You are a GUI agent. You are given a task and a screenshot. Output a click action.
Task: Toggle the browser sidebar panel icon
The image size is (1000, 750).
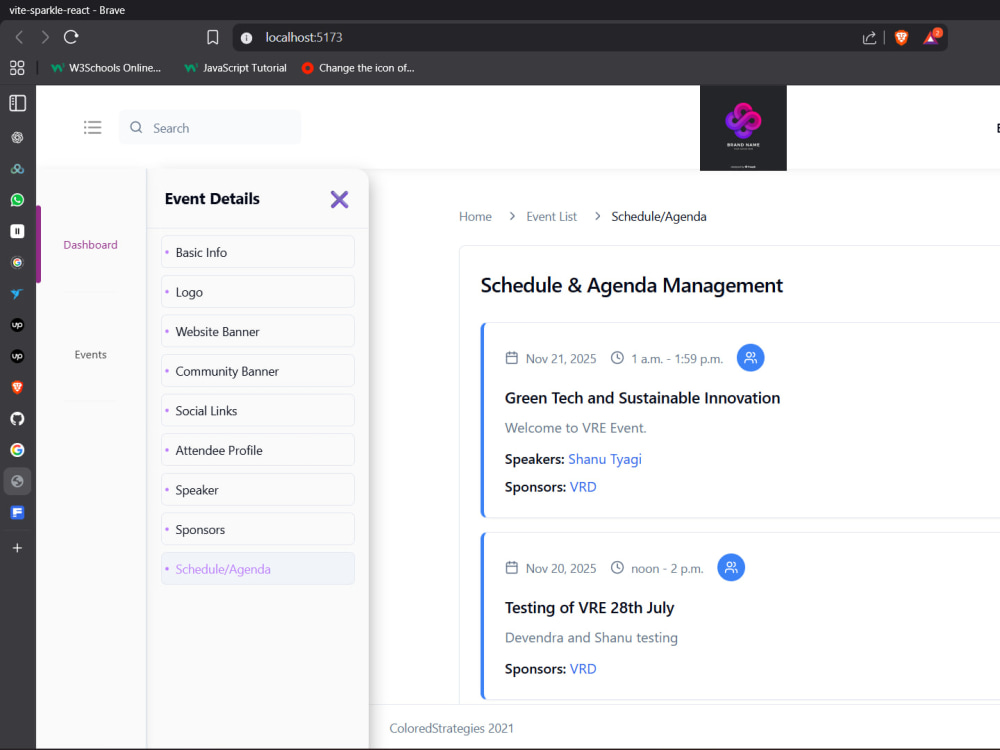pos(17,103)
